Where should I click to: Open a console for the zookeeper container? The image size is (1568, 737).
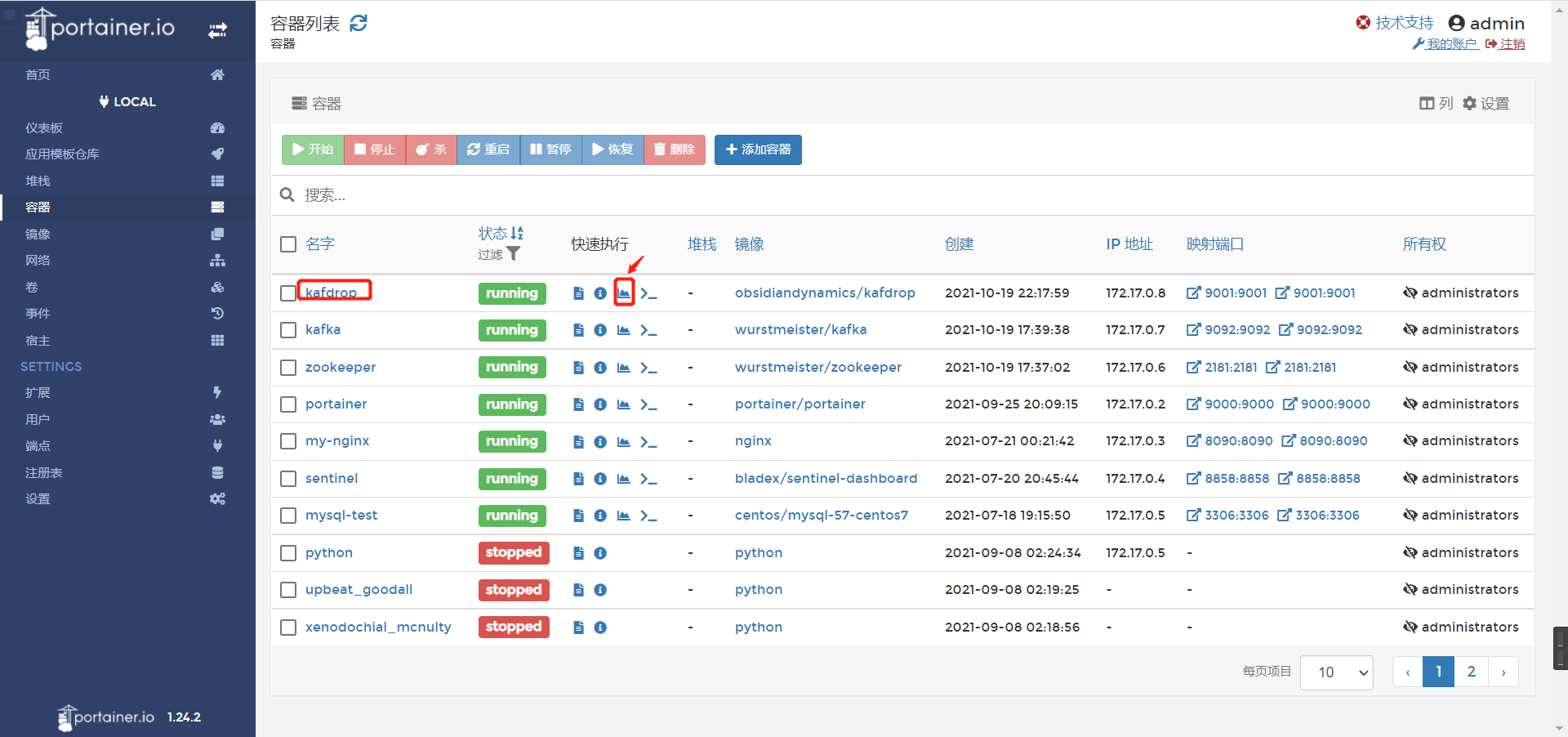pyautogui.click(x=649, y=368)
